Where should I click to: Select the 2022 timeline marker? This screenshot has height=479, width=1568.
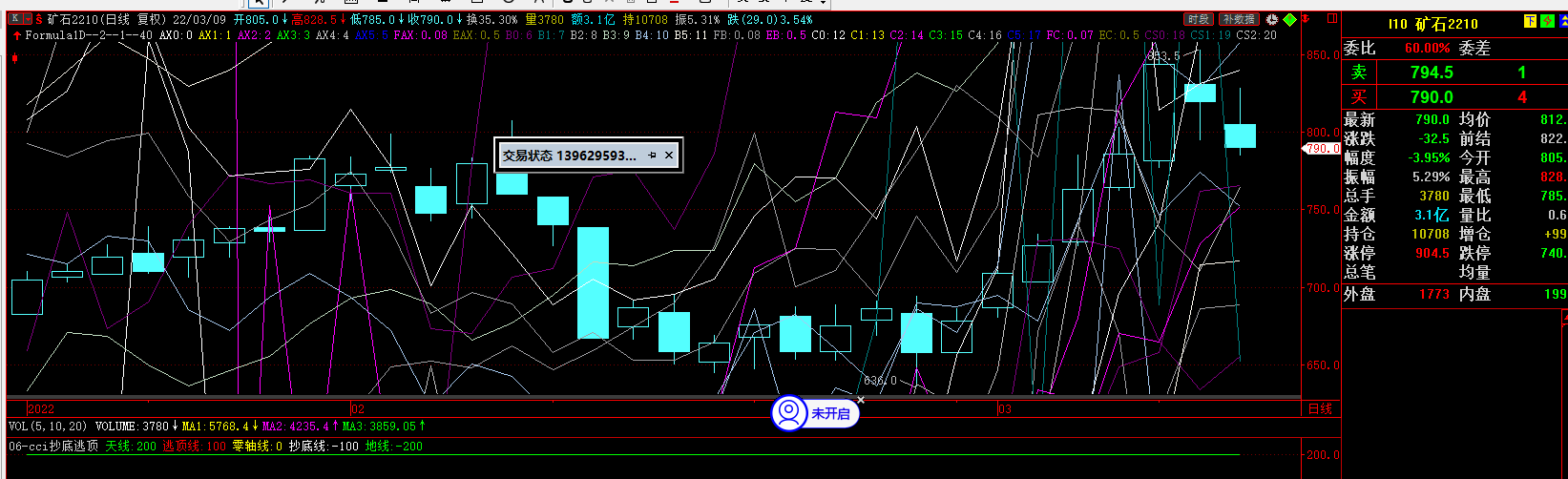[x=41, y=408]
